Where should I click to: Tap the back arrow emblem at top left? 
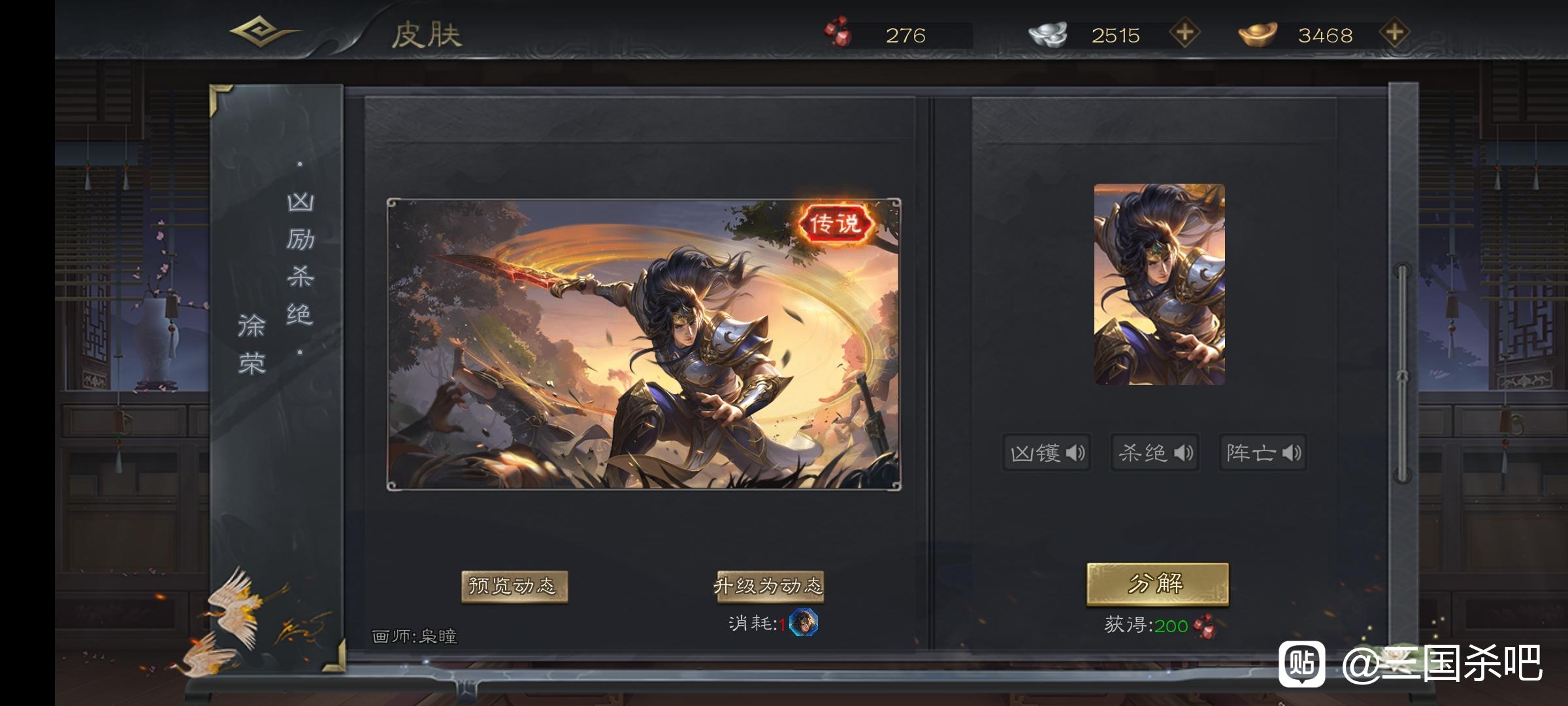click(x=264, y=32)
